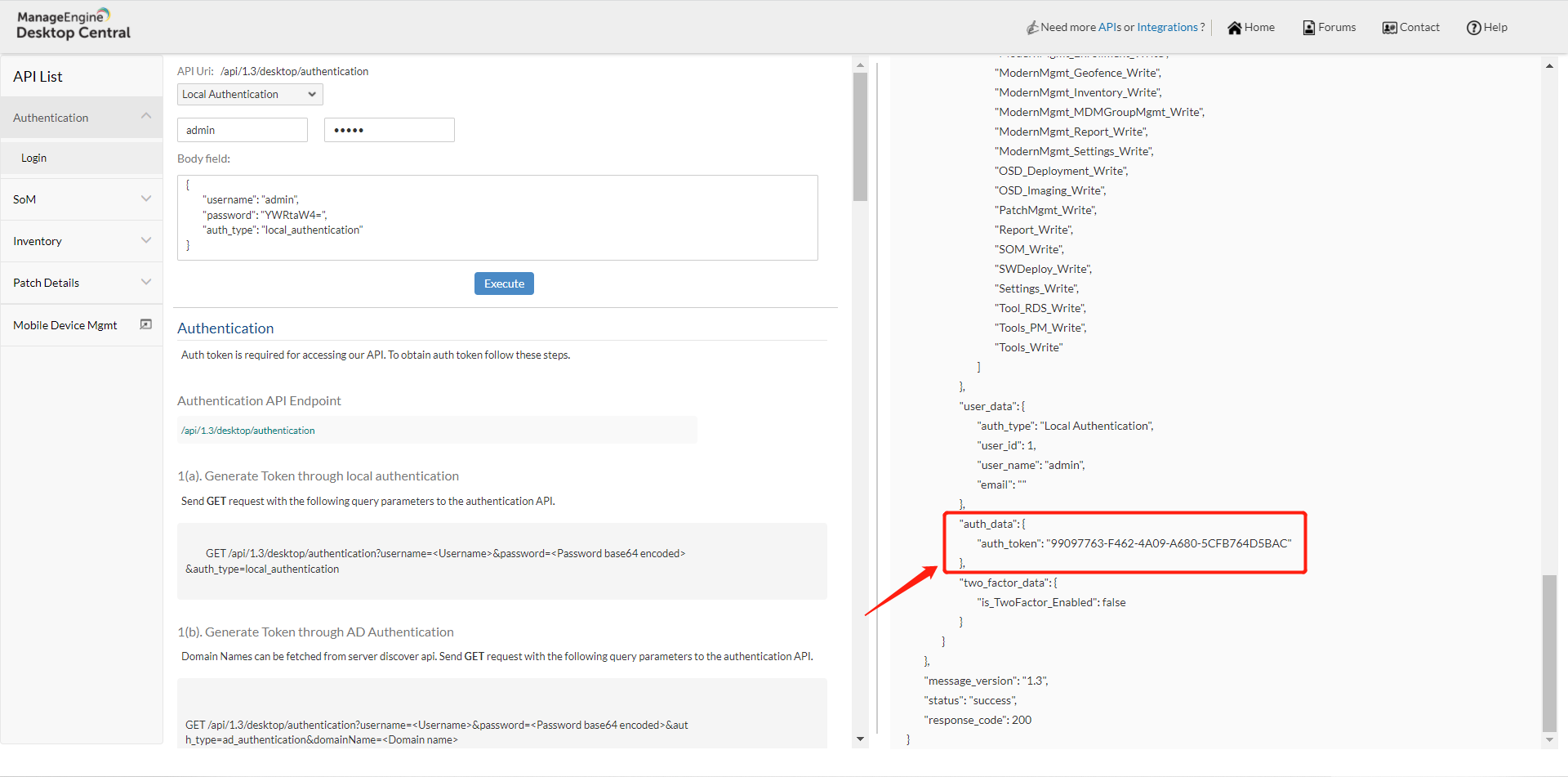This screenshot has width=1568, height=777.
Task: Click the Home house icon
Action: (1235, 28)
